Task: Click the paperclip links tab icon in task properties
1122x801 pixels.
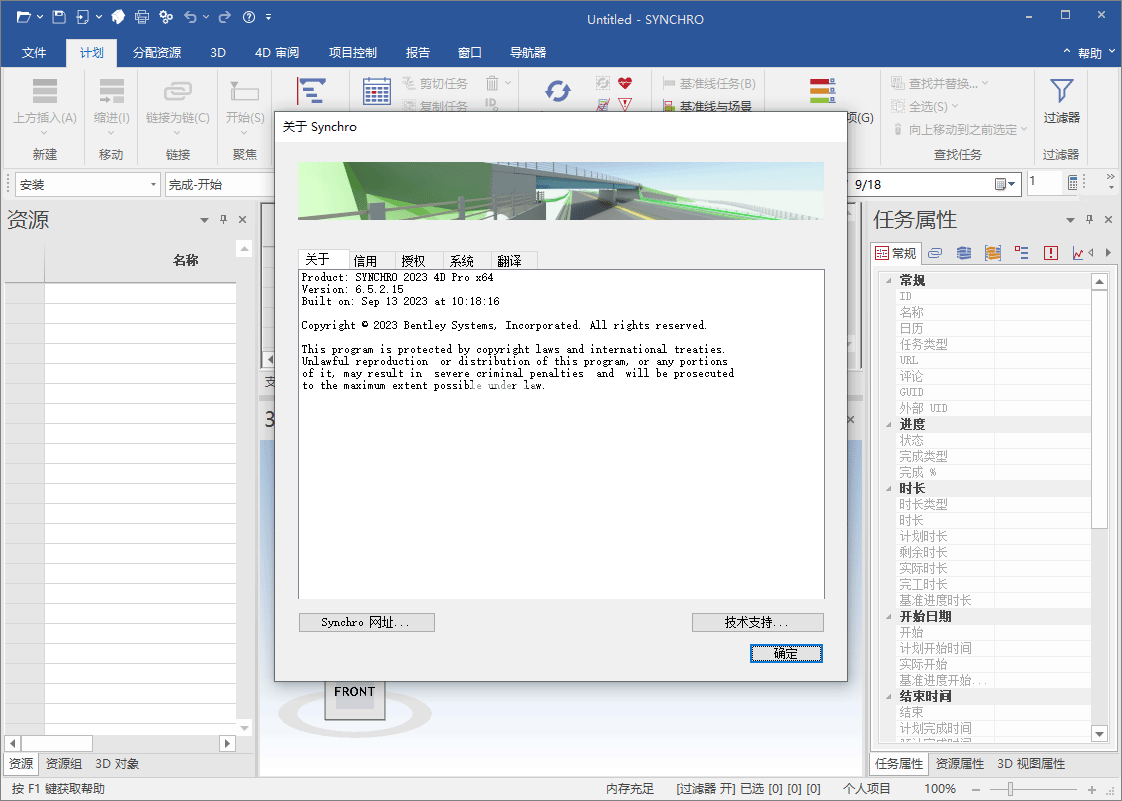Action: click(935, 253)
